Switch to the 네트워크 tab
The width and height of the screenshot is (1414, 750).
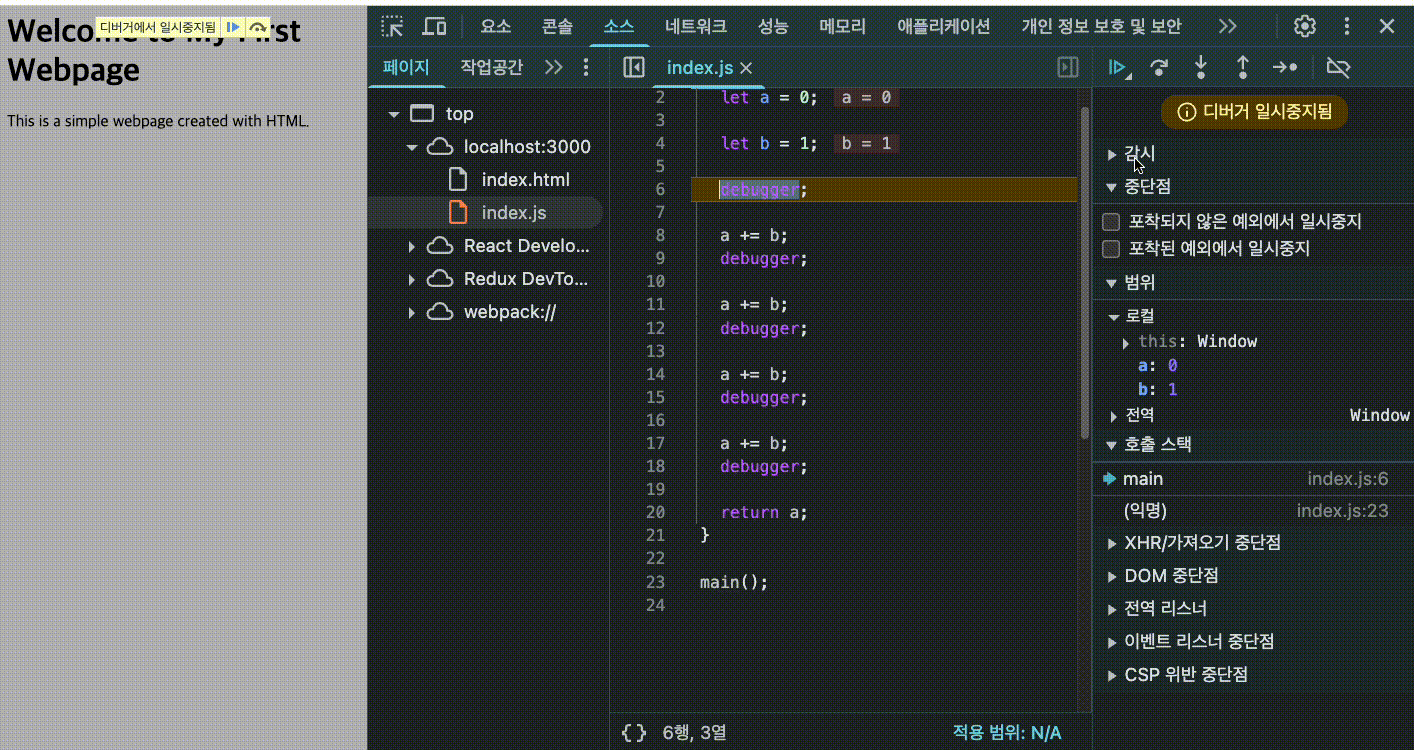click(x=696, y=27)
